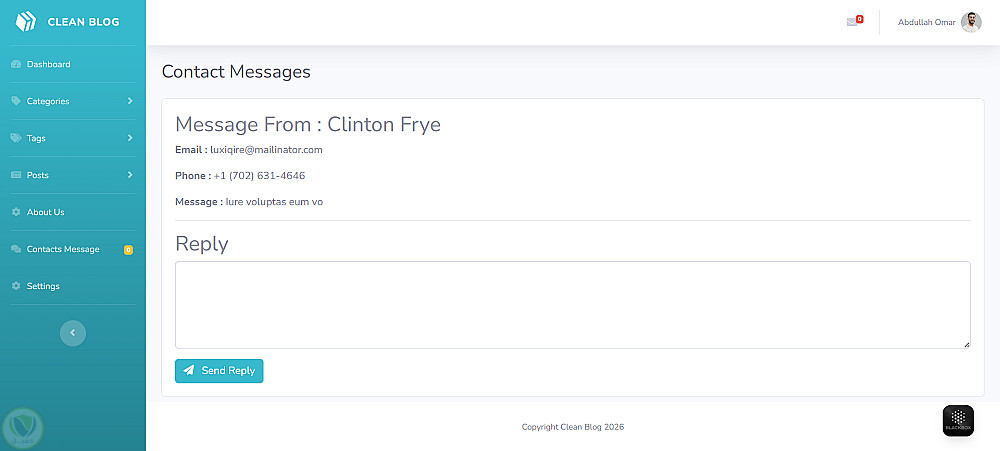Go to the Dashboard menu item
The image size is (1000, 451).
(x=48, y=65)
